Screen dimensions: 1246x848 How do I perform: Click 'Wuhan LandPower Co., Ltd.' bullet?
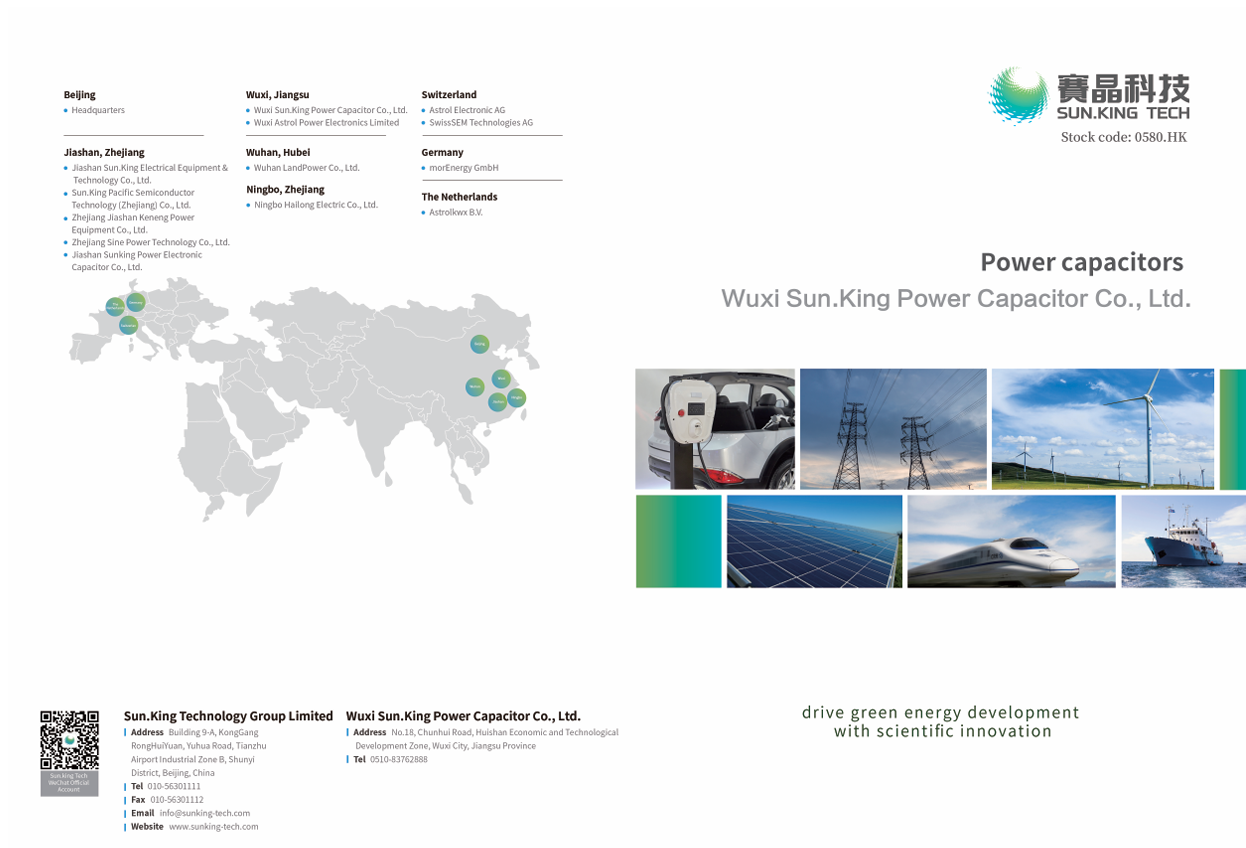[307, 168]
